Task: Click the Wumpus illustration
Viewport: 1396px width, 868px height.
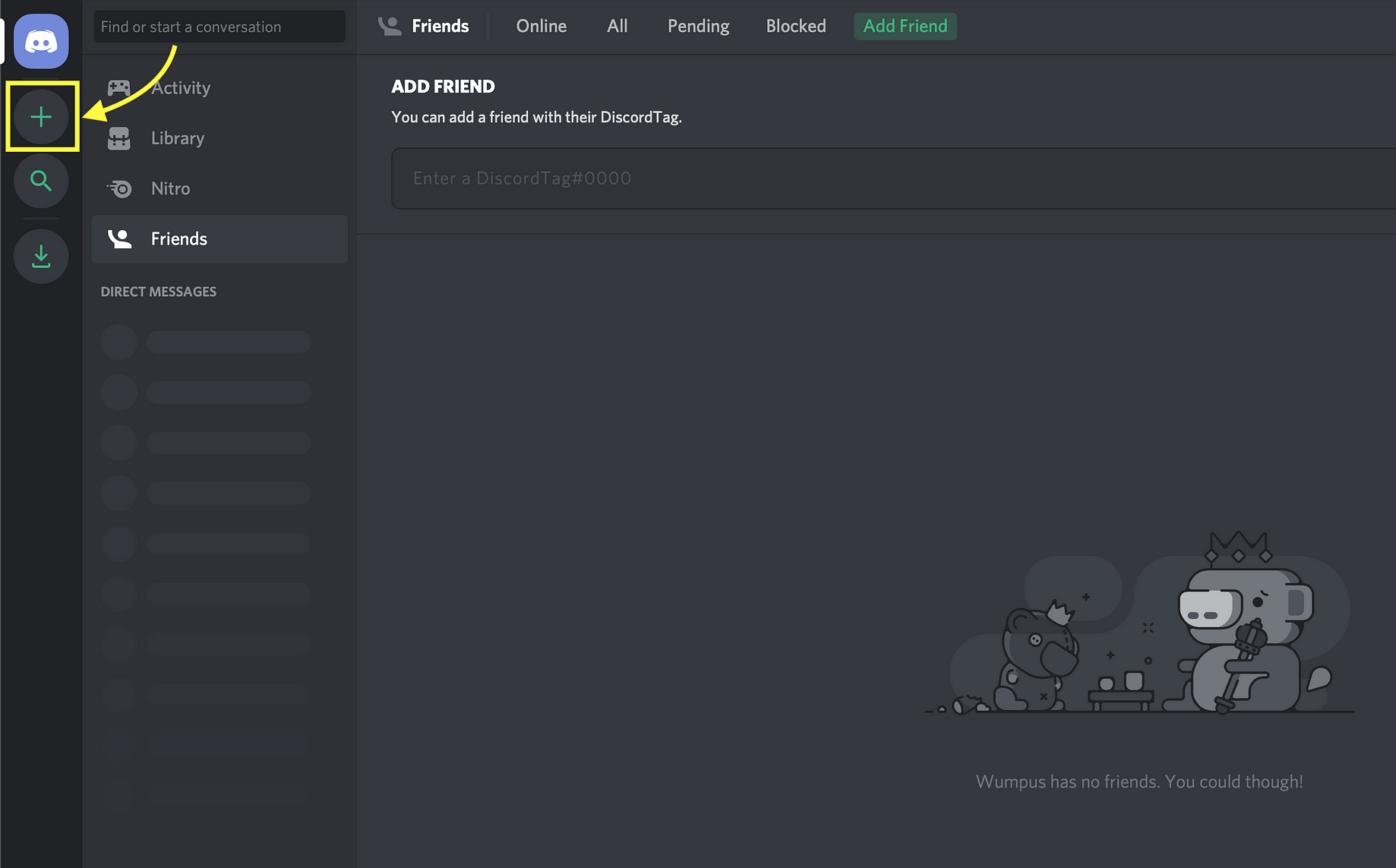Action: [x=1139, y=623]
